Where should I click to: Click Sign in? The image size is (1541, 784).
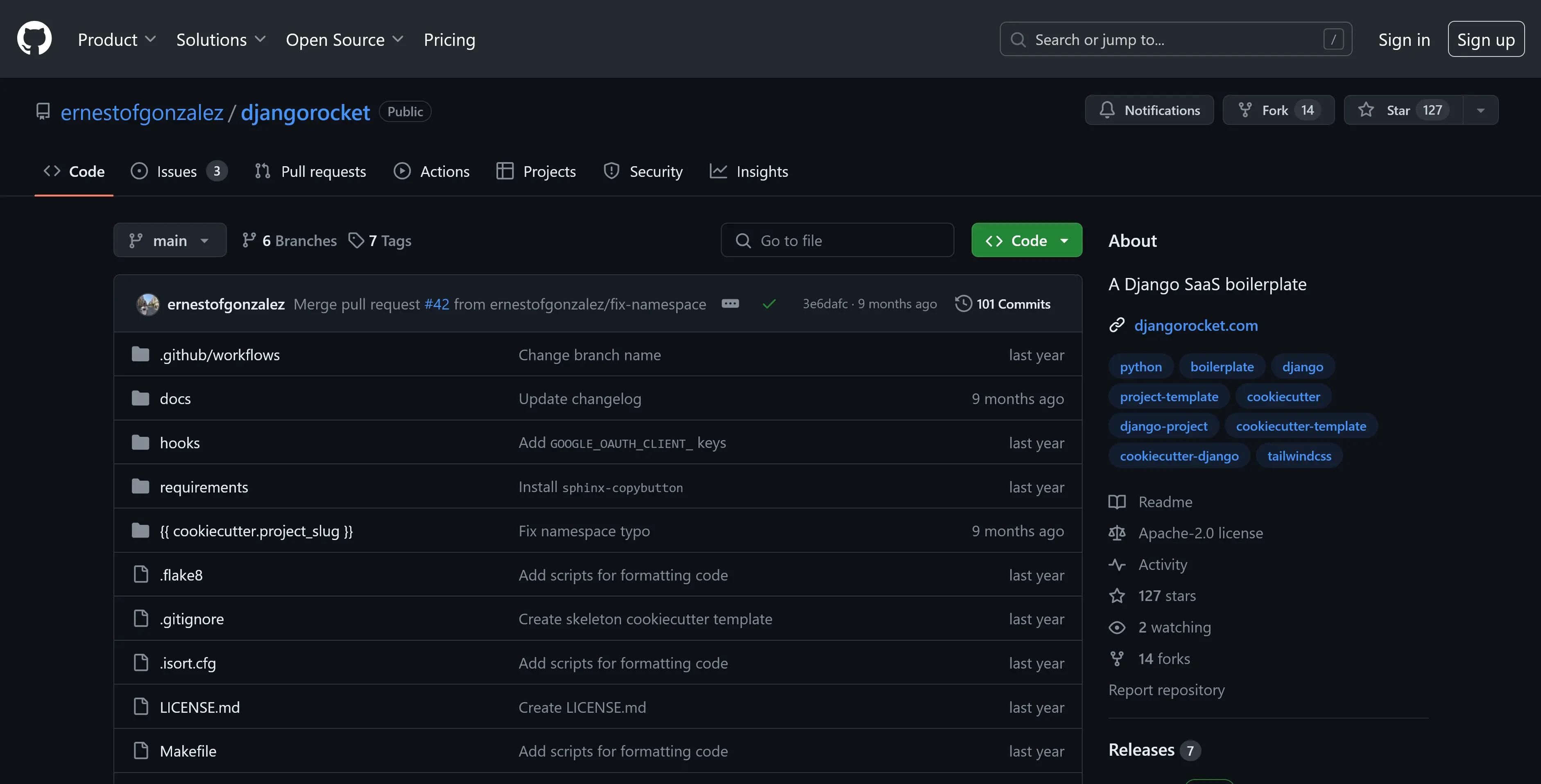tap(1404, 39)
